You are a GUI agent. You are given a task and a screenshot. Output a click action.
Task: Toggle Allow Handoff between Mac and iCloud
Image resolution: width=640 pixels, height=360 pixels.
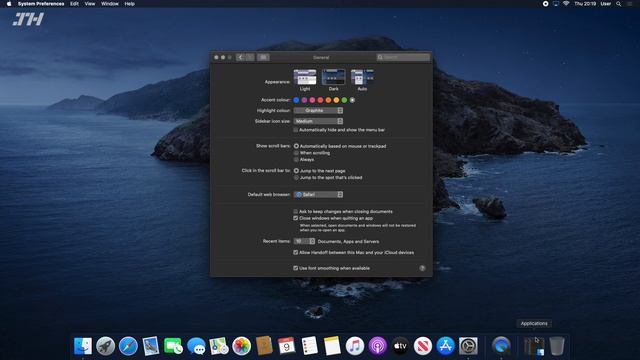[x=296, y=253]
